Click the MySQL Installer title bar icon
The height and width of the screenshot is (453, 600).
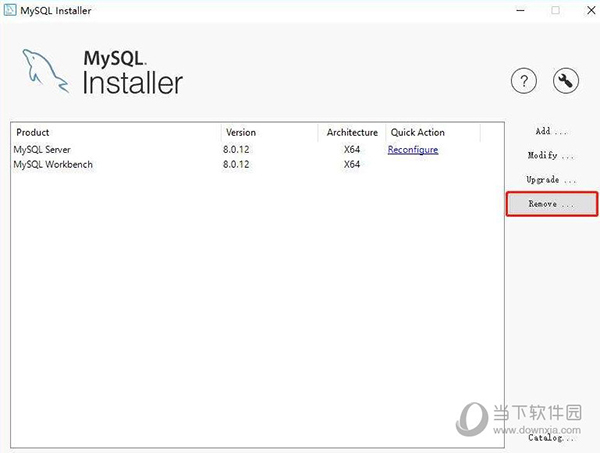(10, 10)
